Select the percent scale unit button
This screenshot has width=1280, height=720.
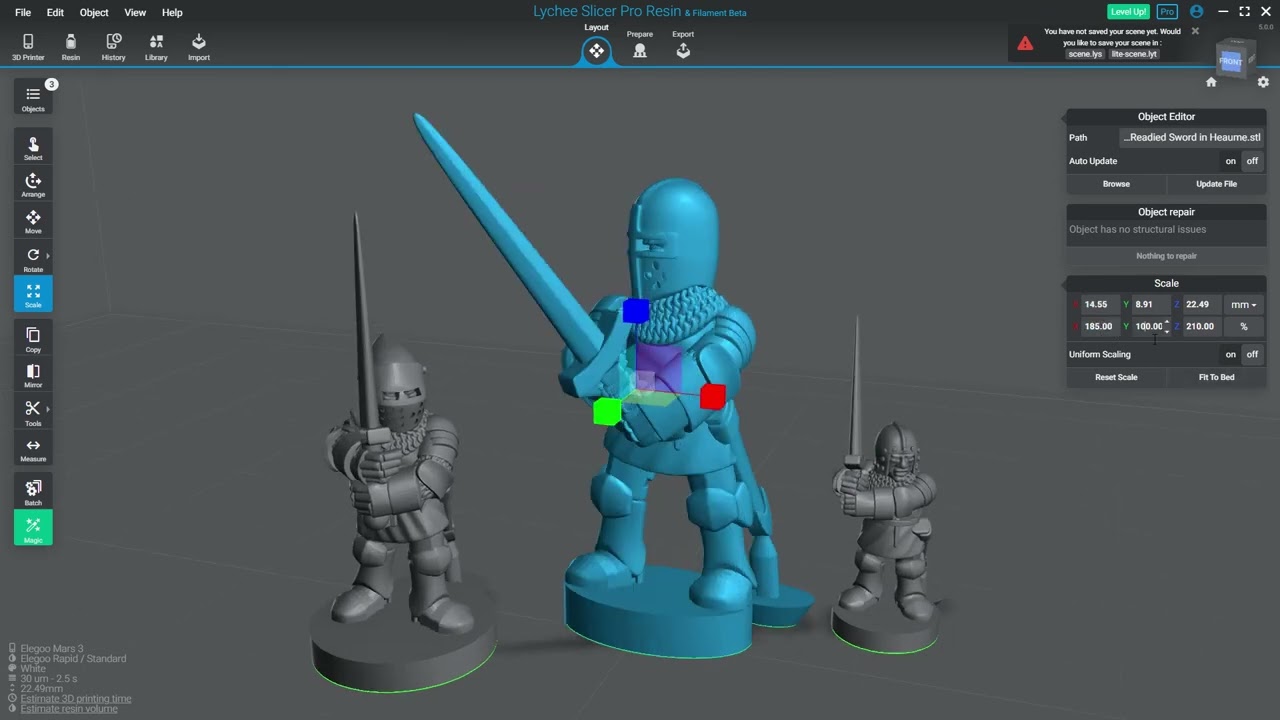click(x=1244, y=327)
